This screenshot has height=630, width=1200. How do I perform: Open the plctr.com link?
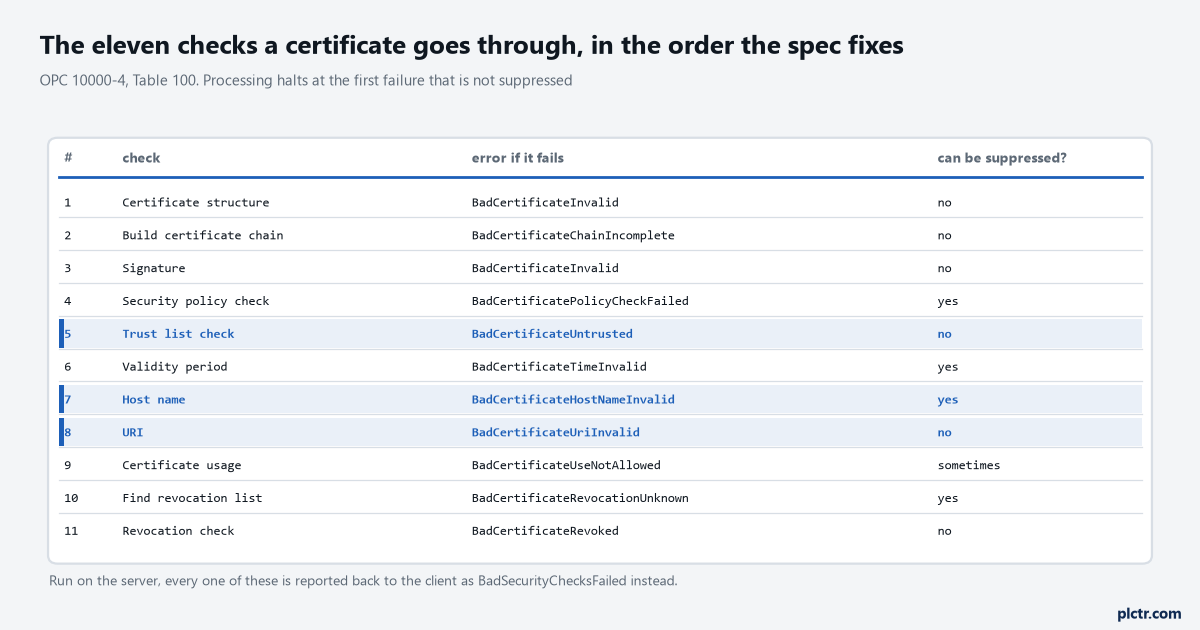[x=1149, y=613]
